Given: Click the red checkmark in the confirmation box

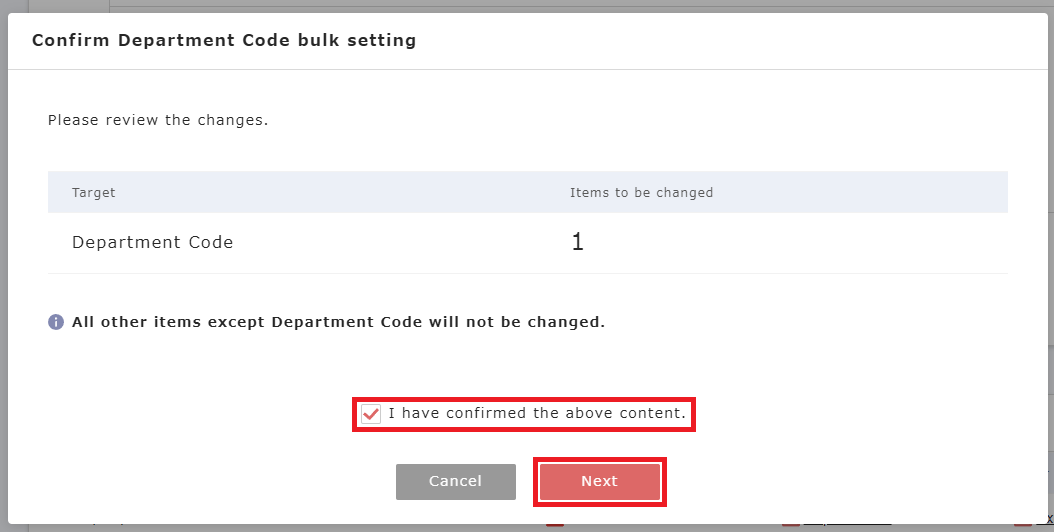Looking at the screenshot, I should [371, 413].
